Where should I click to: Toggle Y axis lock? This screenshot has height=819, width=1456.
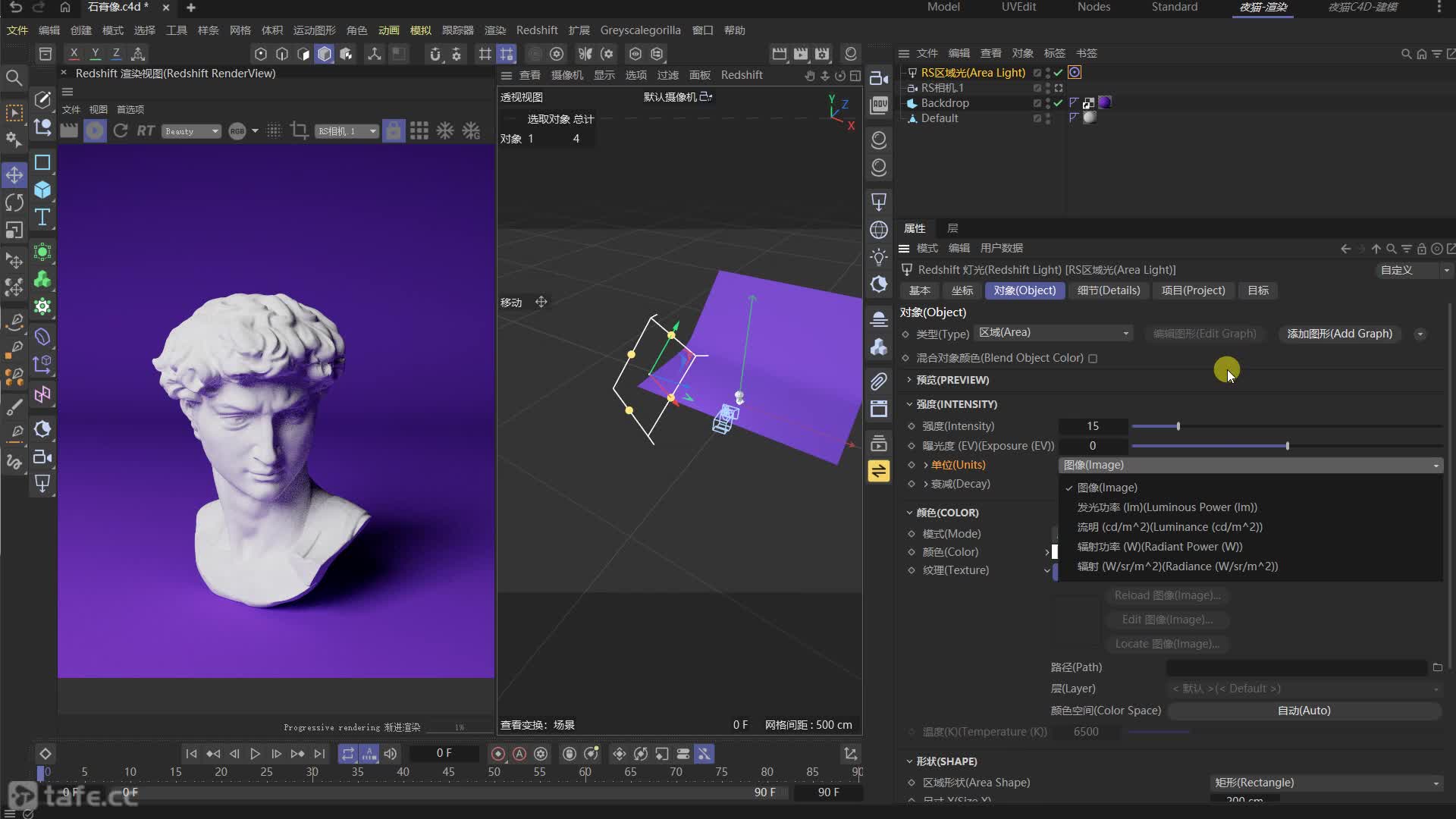[x=95, y=54]
